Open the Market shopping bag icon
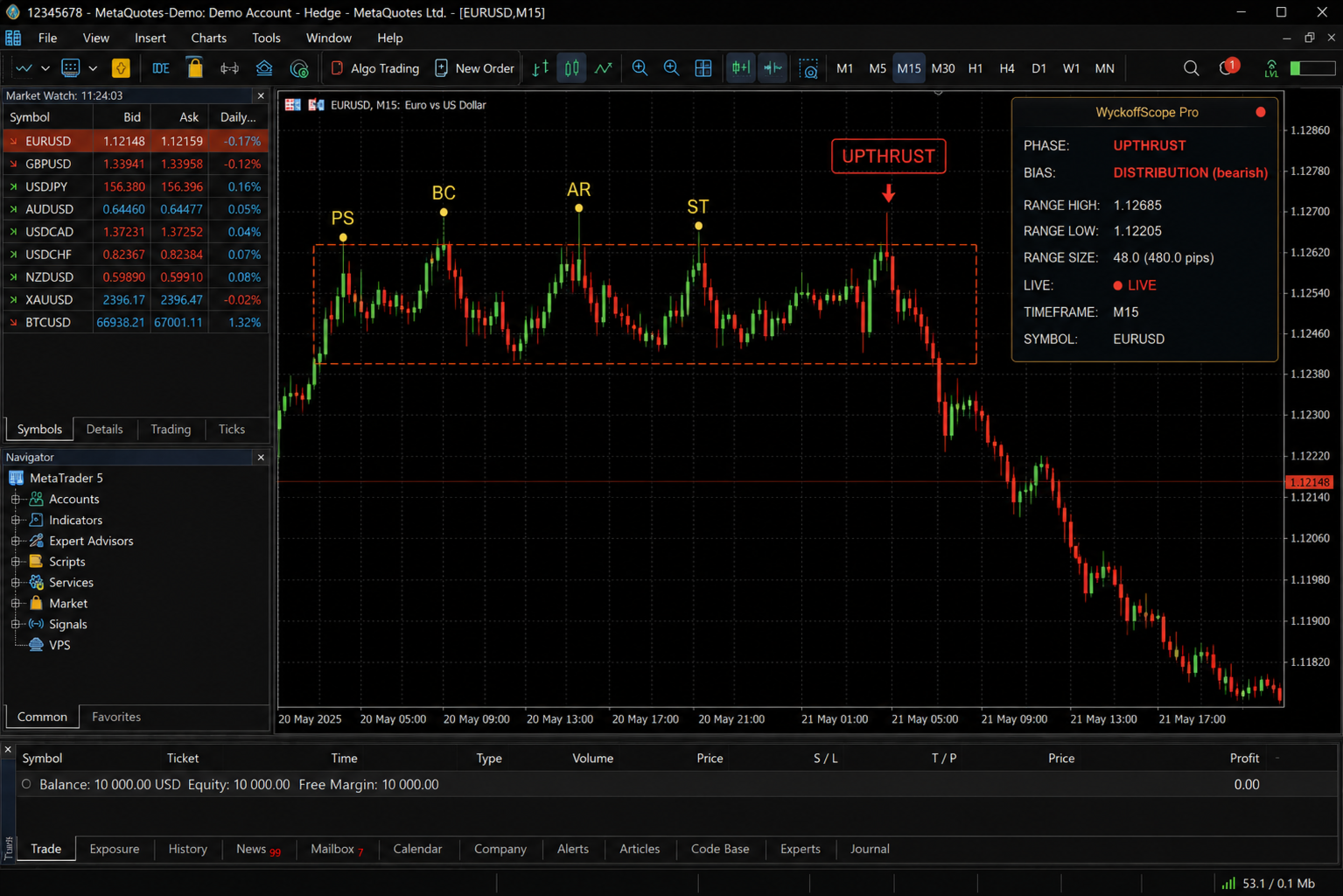1343x896 pixels. pos(195,67)
